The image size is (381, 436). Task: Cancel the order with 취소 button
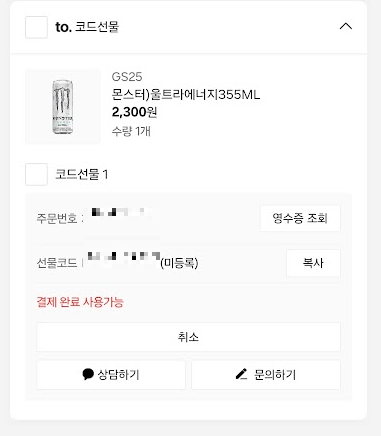188,337
